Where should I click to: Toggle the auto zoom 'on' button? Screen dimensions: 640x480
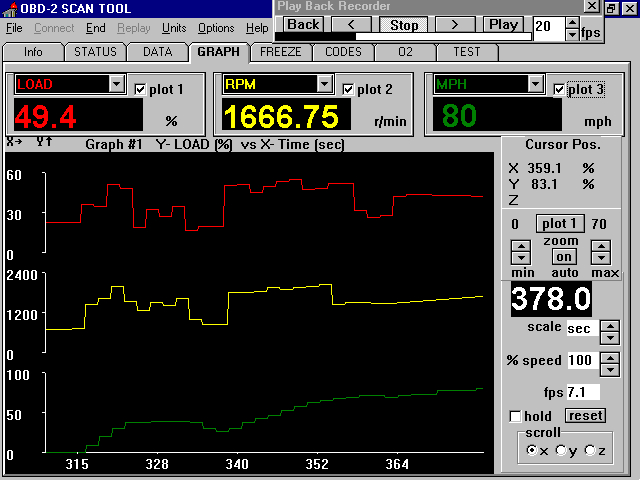coord(563,257)
